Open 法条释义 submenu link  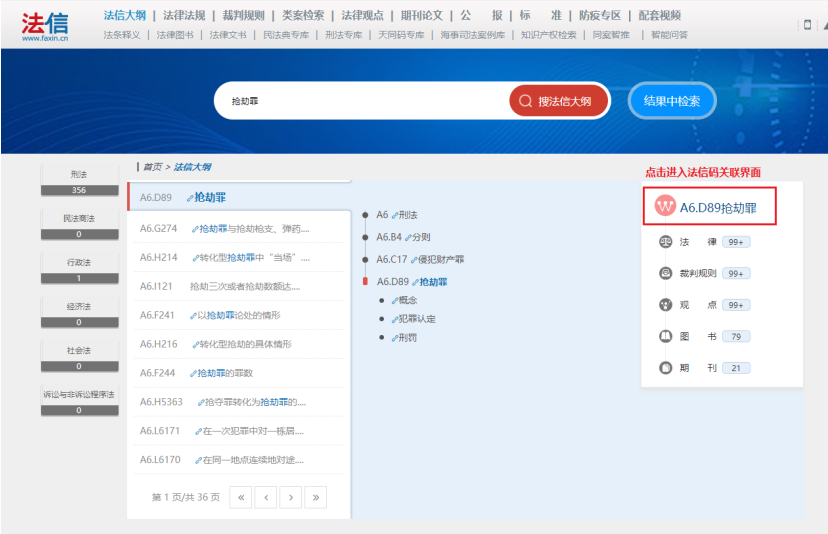tap(122, 35)
